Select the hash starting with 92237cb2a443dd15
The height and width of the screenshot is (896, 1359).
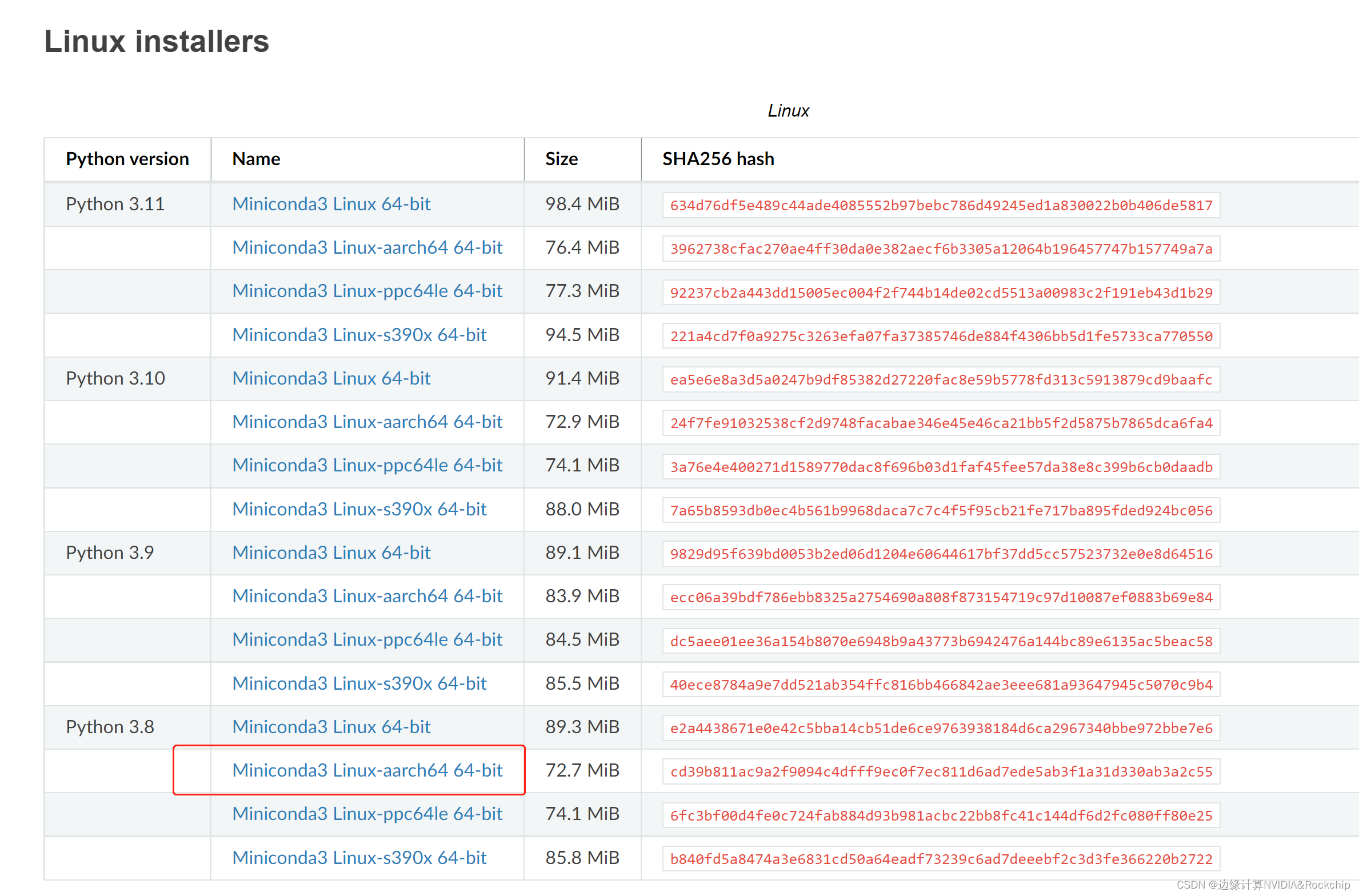[x=941, y=293]
